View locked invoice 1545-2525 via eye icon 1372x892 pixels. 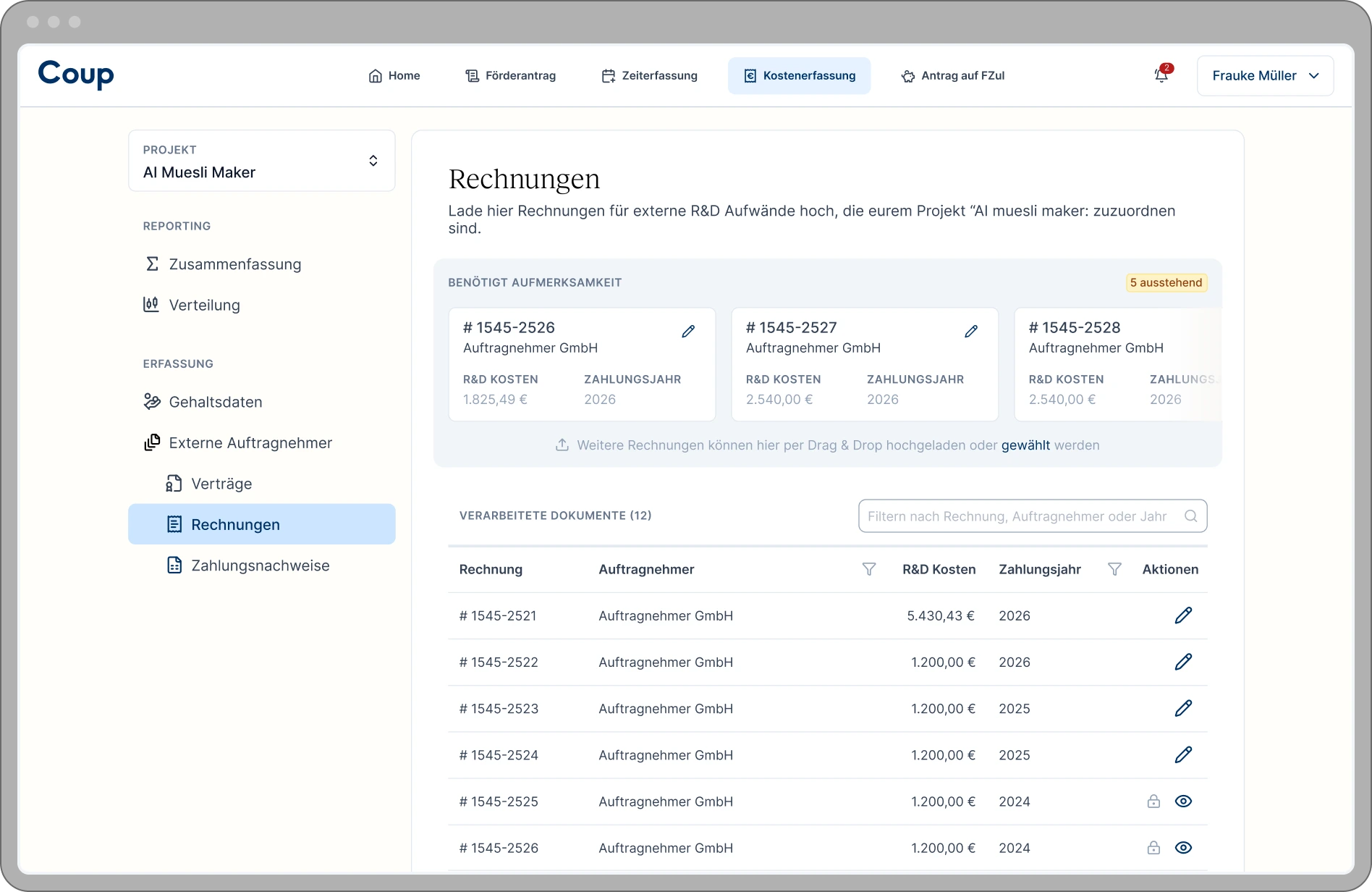click(x=1183, y=801)
